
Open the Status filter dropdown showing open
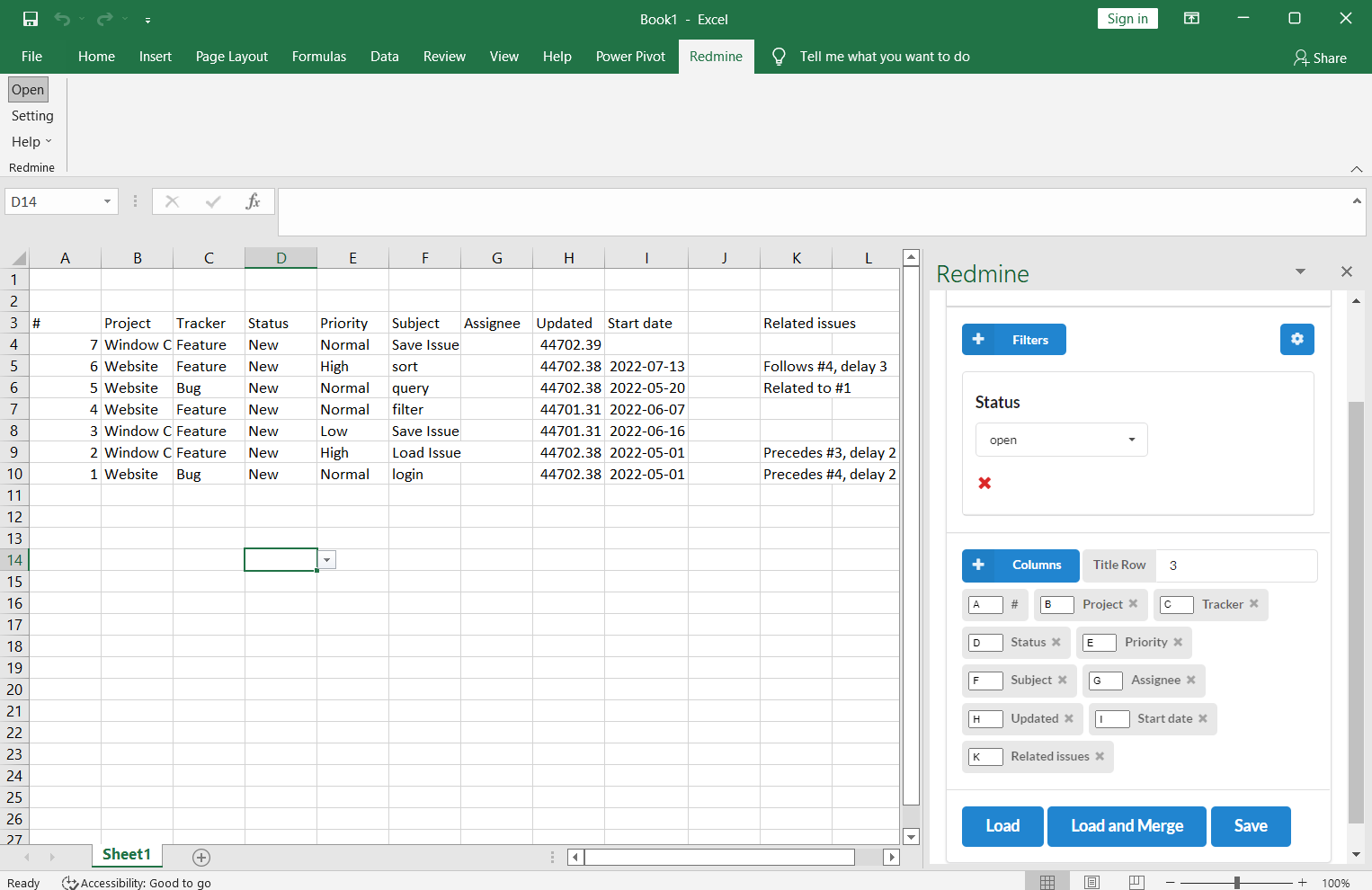pyautogui.click(x=1061, y=440)
